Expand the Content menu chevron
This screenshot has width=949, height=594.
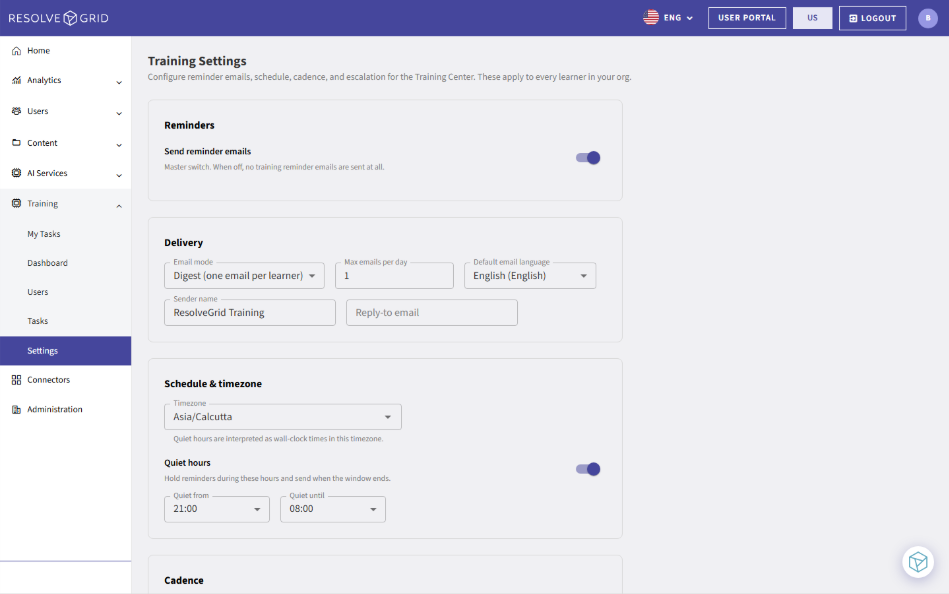click(119, 145)
